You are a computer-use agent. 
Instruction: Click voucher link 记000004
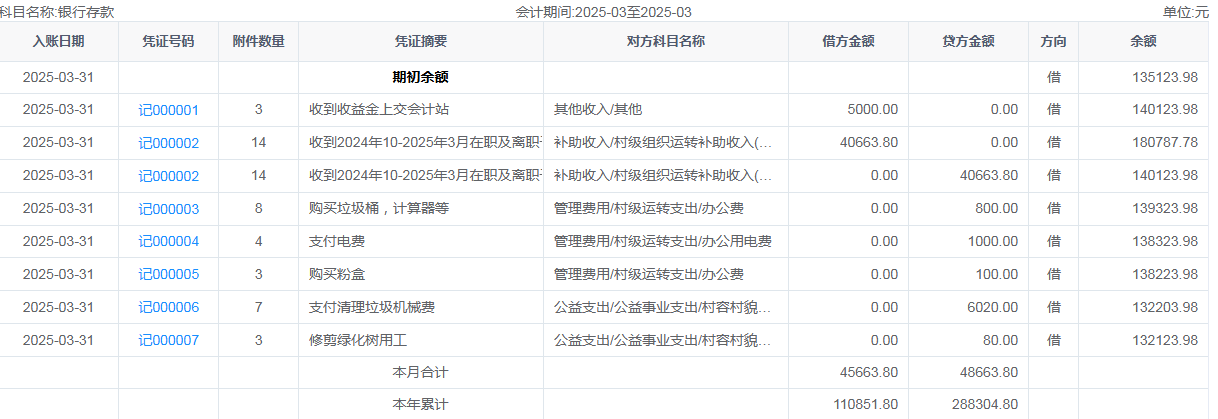pos(168,242)
